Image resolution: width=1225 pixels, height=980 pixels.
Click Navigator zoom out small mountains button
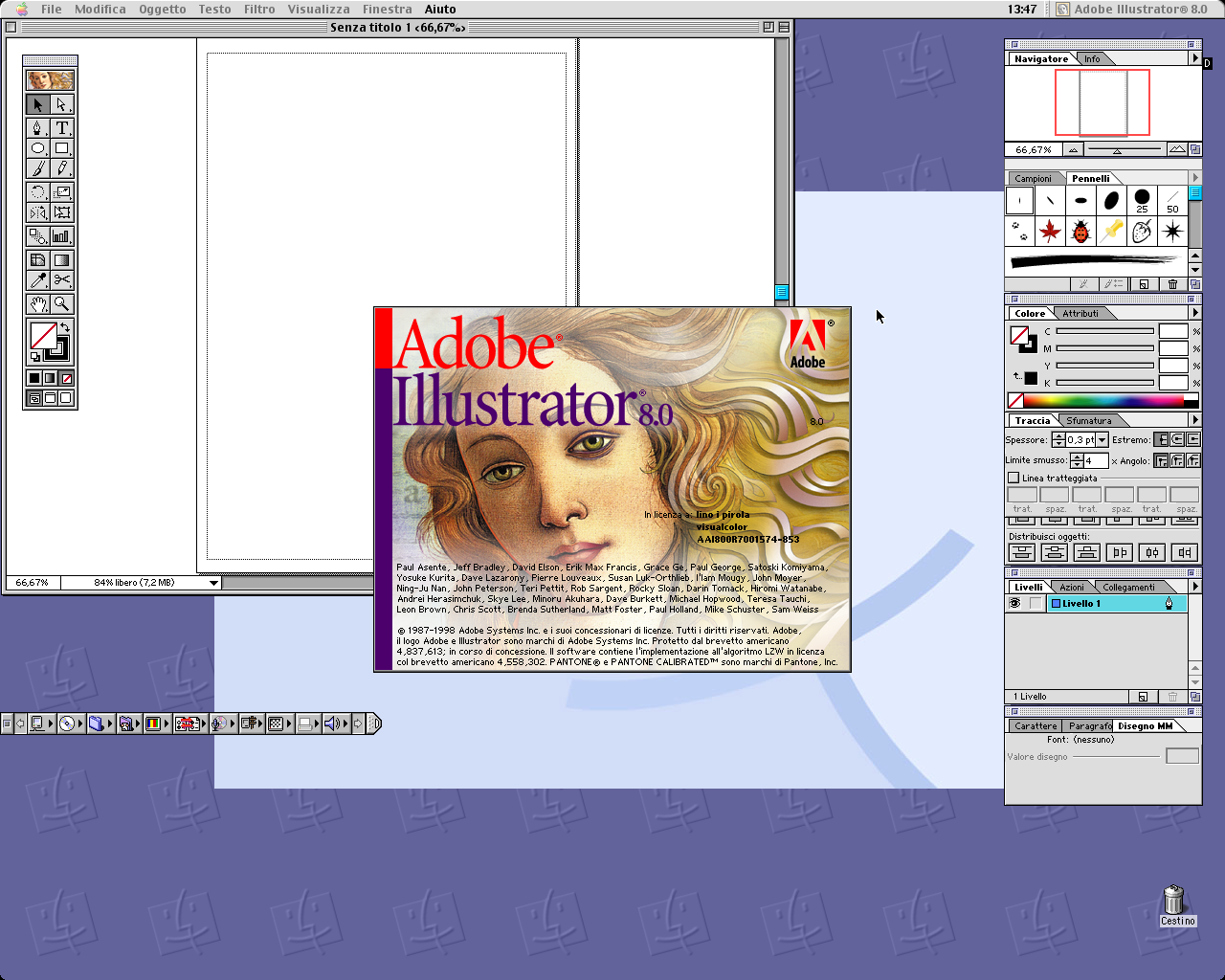(x=1074, y=150)
